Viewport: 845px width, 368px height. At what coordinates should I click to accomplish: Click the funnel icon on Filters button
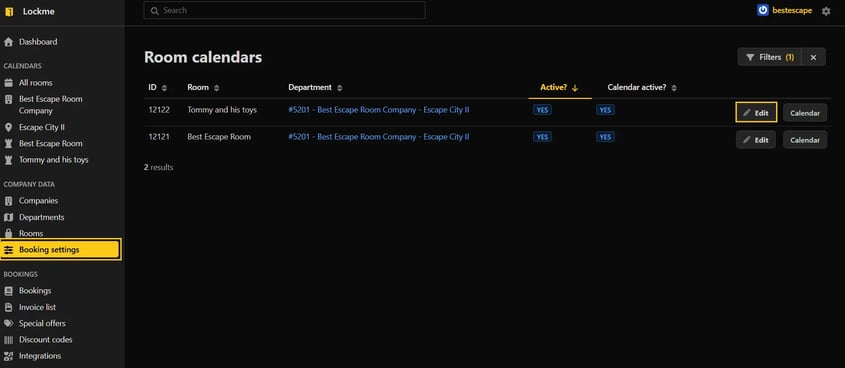click(x=750, y=57)
